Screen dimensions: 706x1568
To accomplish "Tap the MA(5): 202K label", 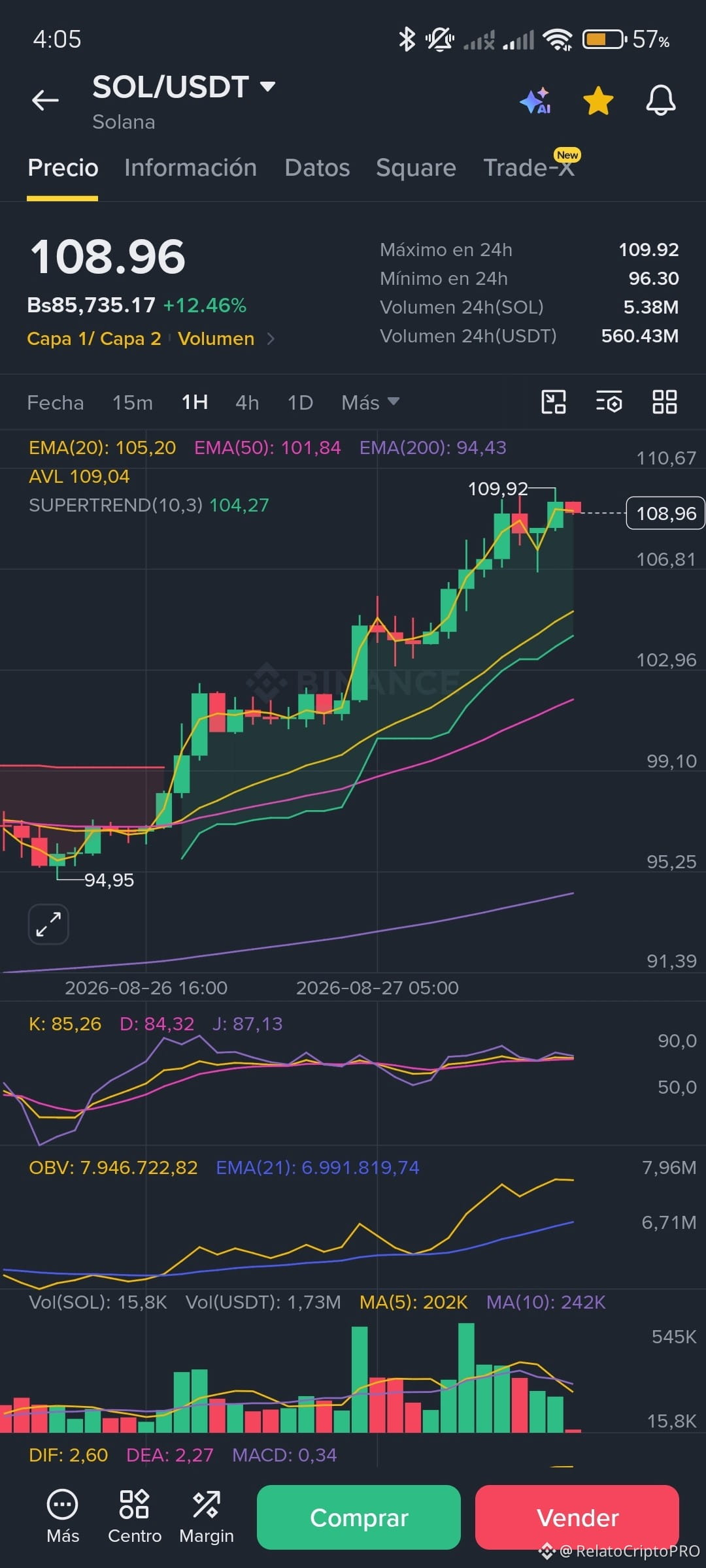I will [414, 1302].
